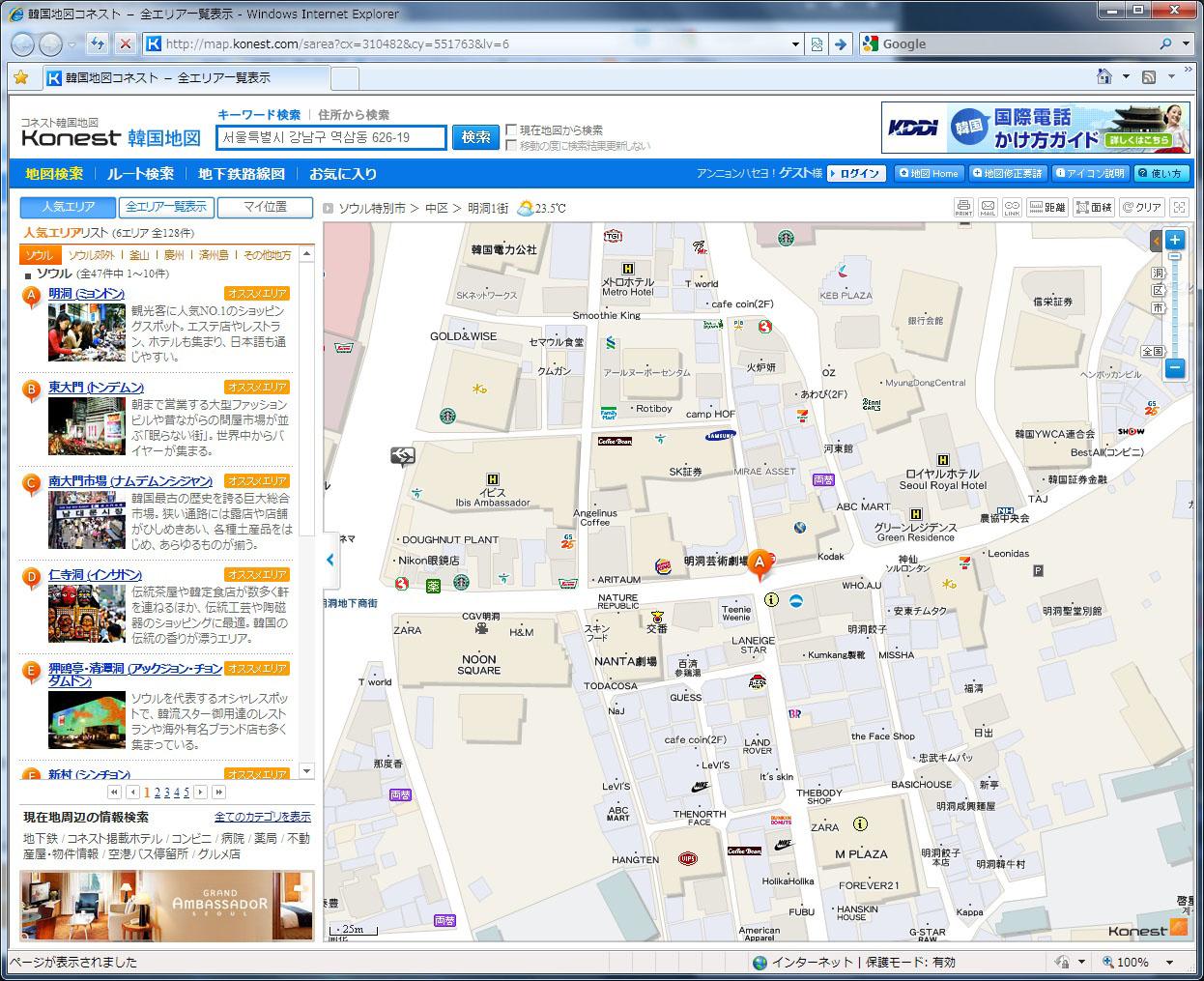Viewport: 1204px width, 981px height.
Task: Expand the orange arrow beside zoom control
Action: pyautogui.click(x=1156, y=241)
